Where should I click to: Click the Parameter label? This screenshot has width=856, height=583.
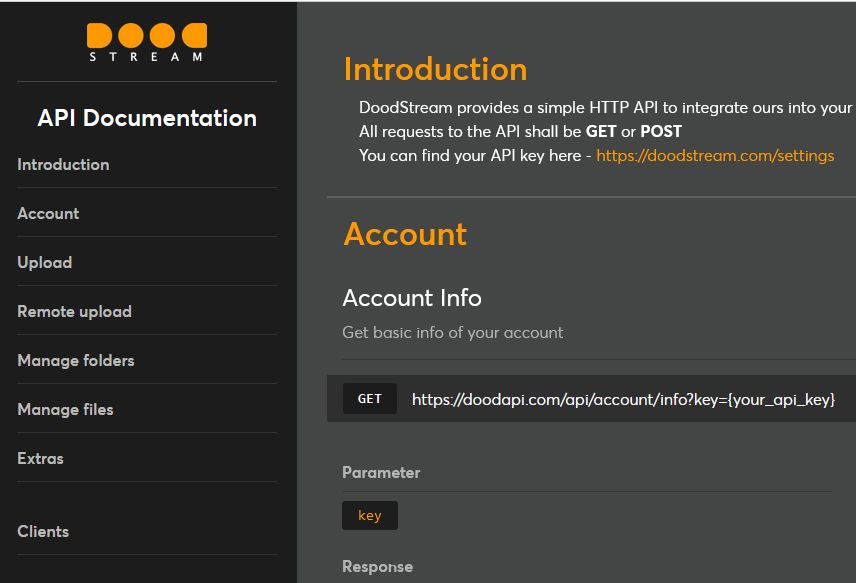click(381, 473)
